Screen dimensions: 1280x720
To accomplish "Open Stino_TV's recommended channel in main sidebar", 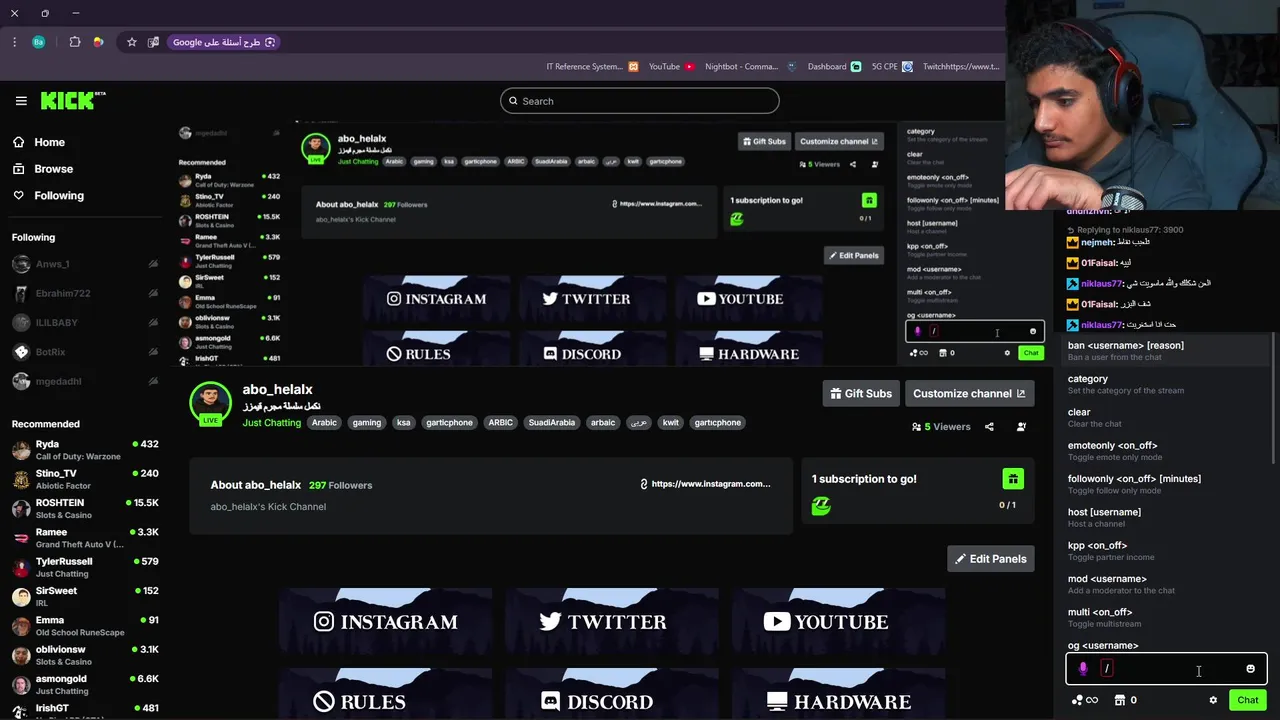I will coord(85,479).
